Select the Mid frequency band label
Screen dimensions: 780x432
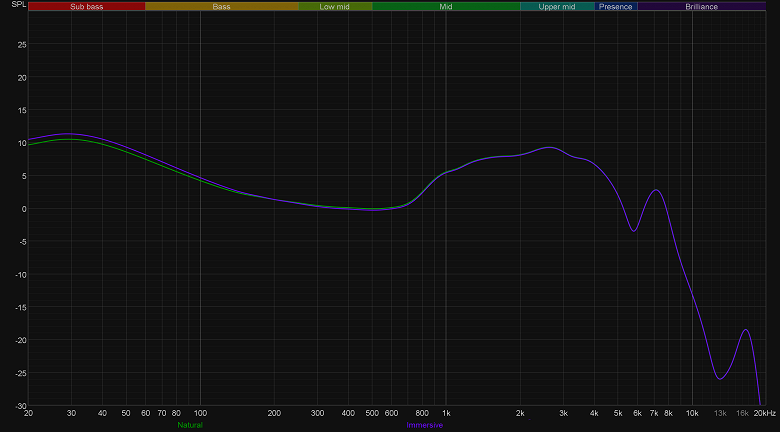(x=446, y=6)
